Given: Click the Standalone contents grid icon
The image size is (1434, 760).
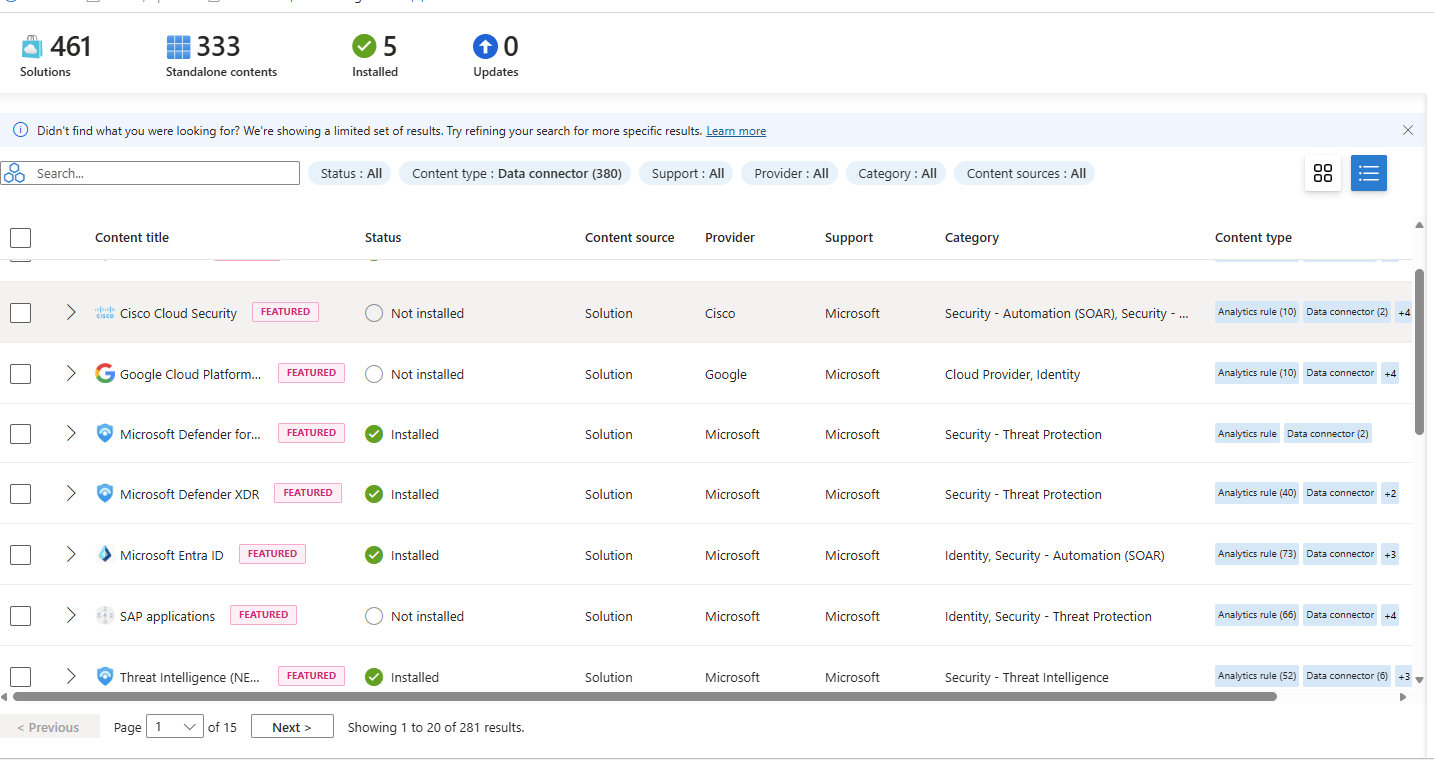Looking at the screenshot, I should click(x=178, y=47).
